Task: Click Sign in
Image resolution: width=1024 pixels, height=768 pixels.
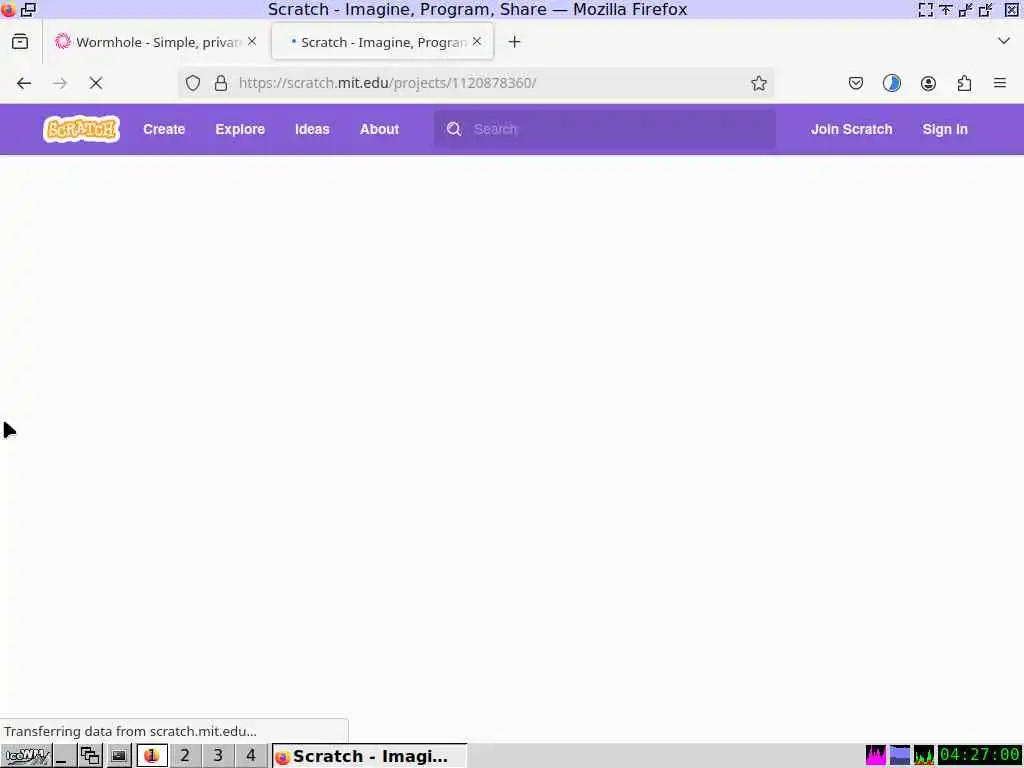Action: (944, 129)
